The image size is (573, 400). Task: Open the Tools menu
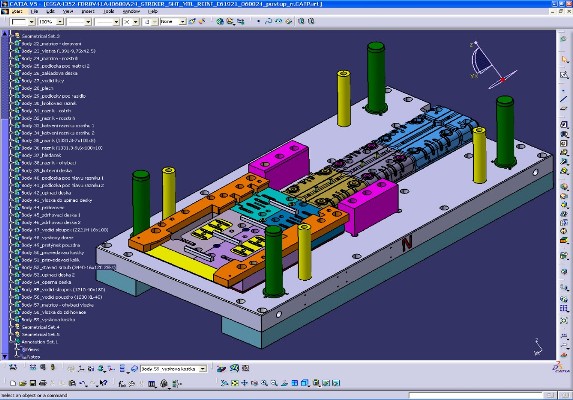point(109,12)
